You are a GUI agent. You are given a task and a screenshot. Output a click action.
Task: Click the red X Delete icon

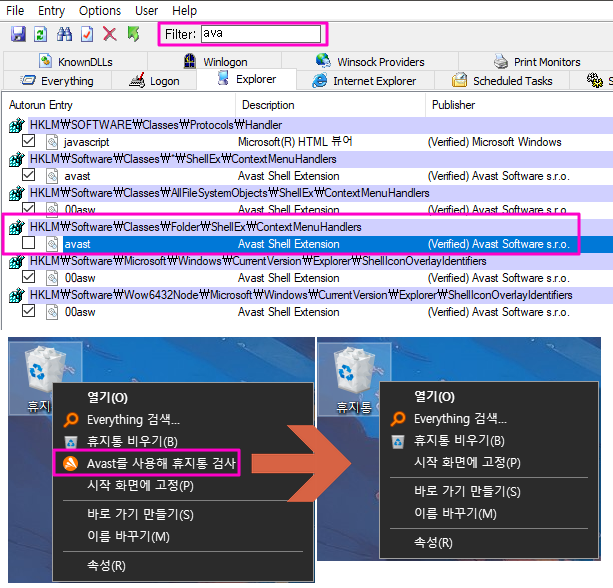[x=109, y=34]
